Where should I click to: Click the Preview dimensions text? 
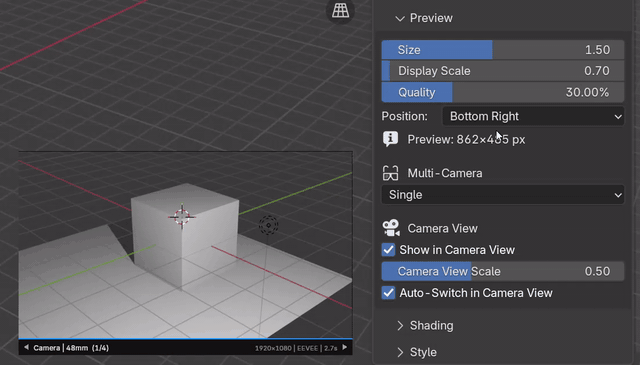pos(466,140)
